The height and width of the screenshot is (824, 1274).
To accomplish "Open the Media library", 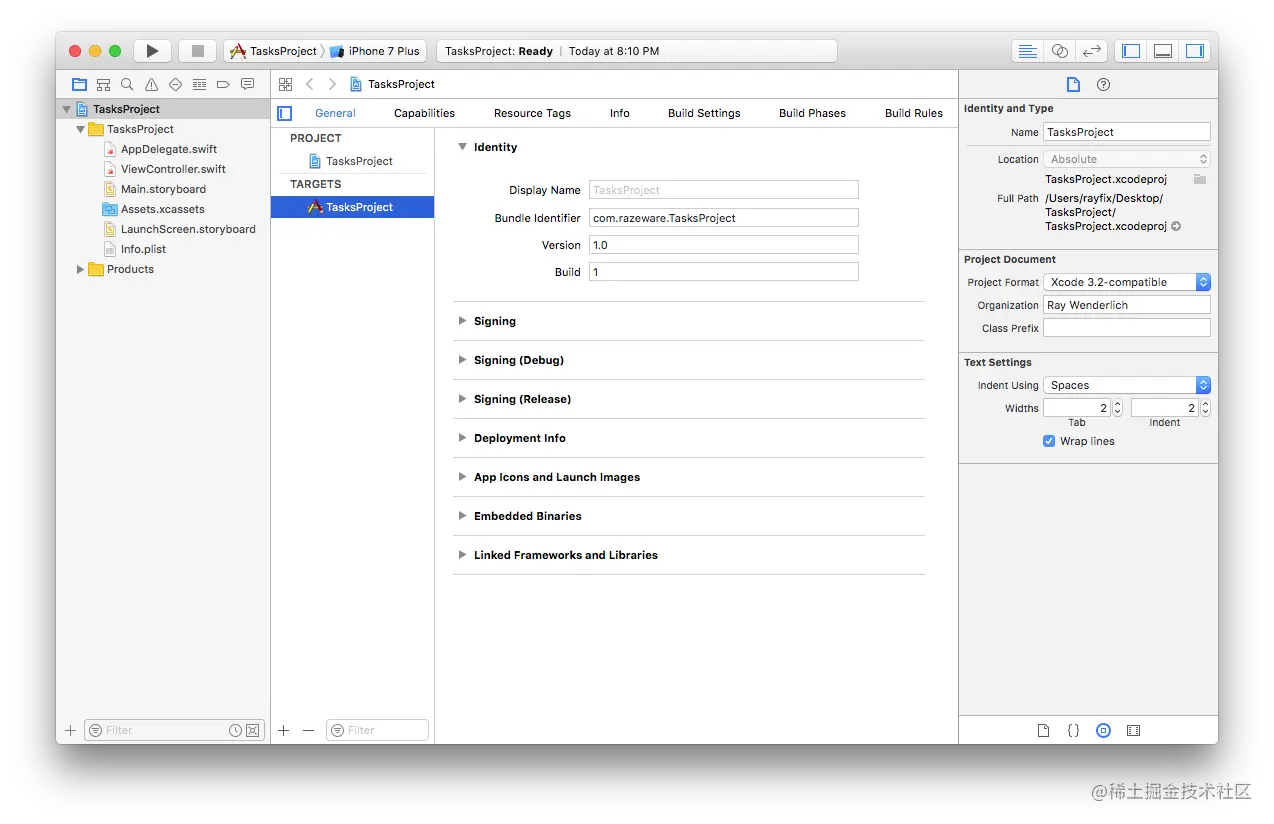I will pos(1133,730).
